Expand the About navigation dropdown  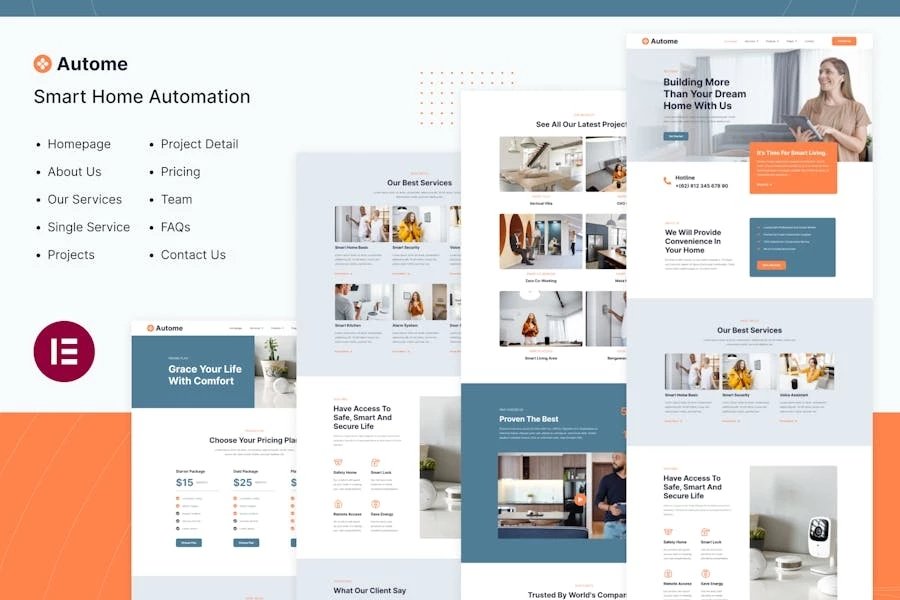tap(751, 41)
